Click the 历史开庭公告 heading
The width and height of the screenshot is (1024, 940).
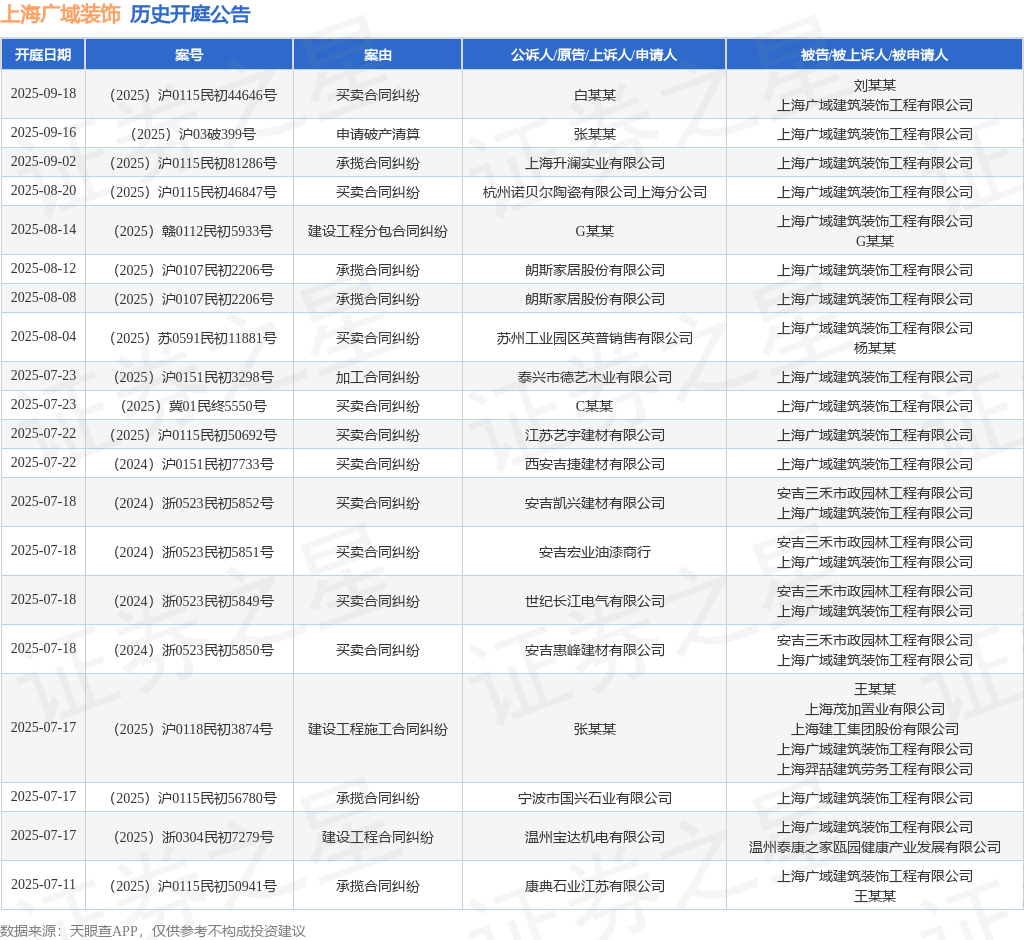190,14
